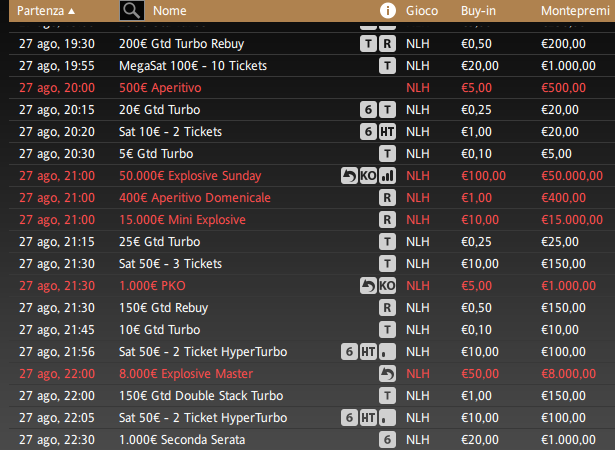Sort by Gioco column header
Screen dimensions: 615x450
(x=422, y=11)
